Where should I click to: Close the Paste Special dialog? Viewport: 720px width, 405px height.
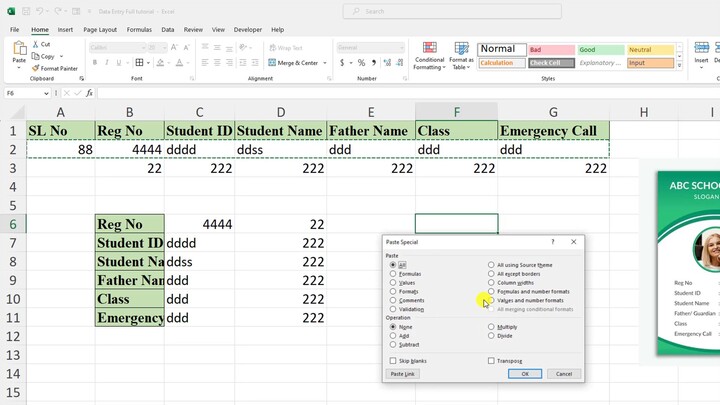coord(574,242)
